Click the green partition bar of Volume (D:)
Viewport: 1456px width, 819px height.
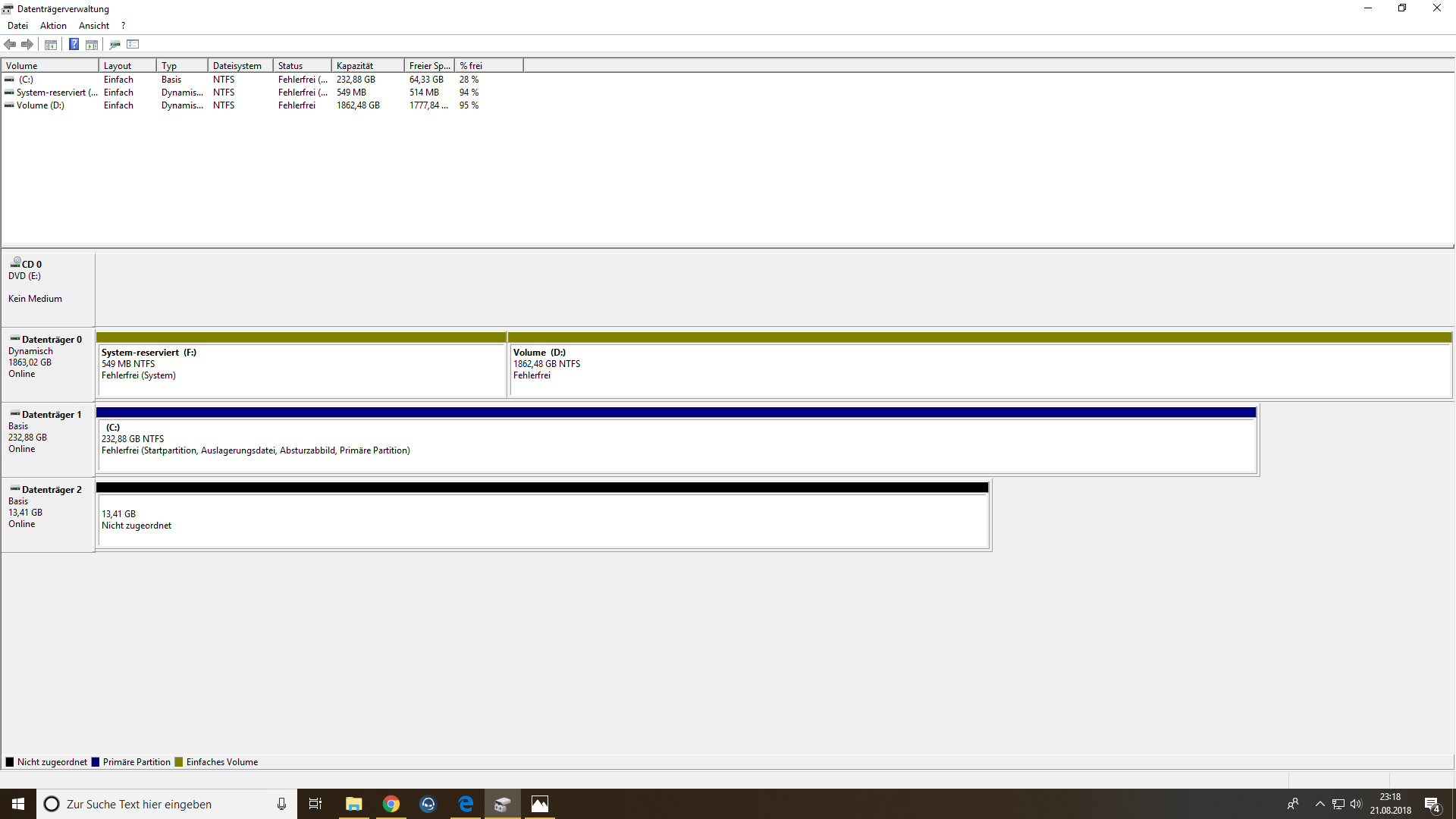[x=978, y=337]
